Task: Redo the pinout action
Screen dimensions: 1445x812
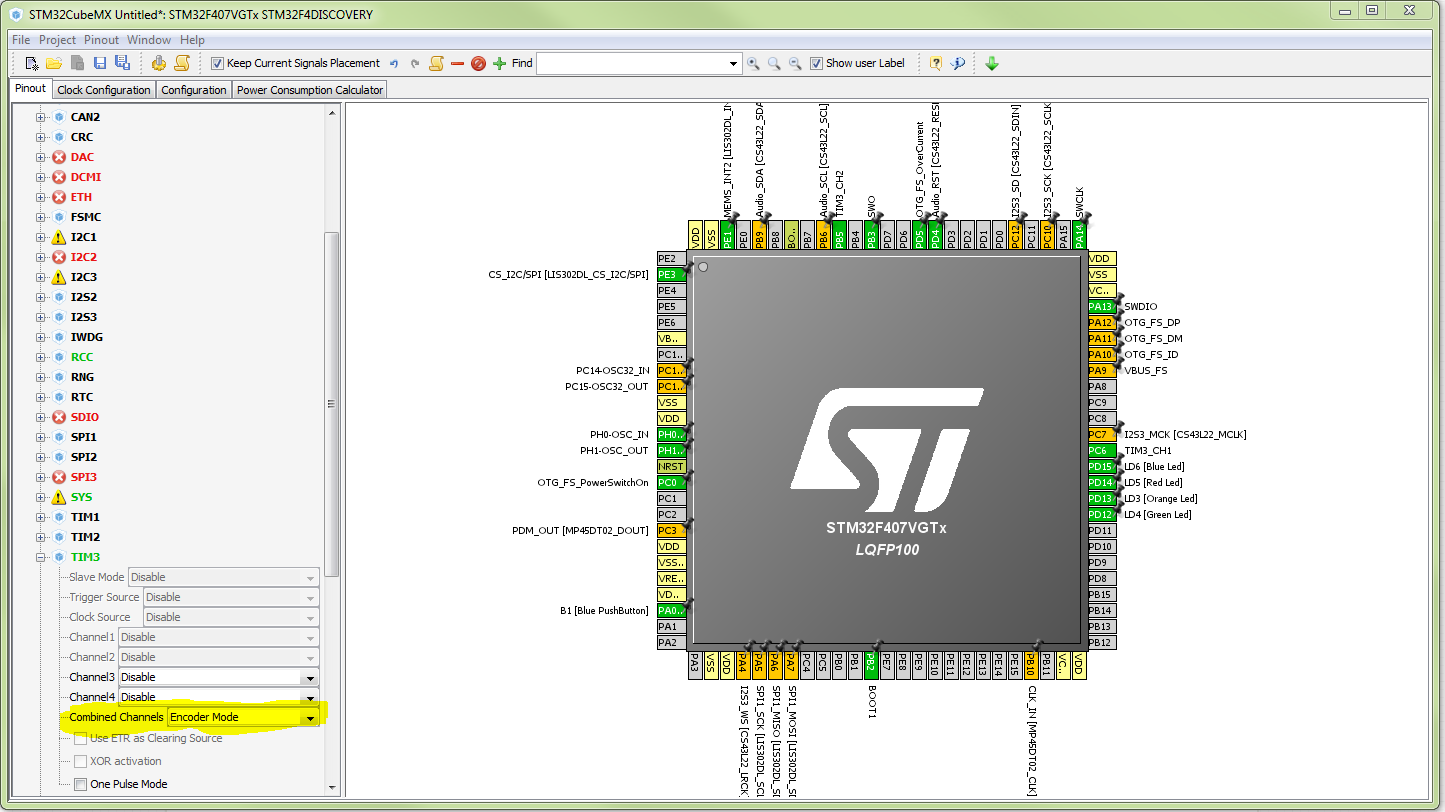Action: coord(415,63)
